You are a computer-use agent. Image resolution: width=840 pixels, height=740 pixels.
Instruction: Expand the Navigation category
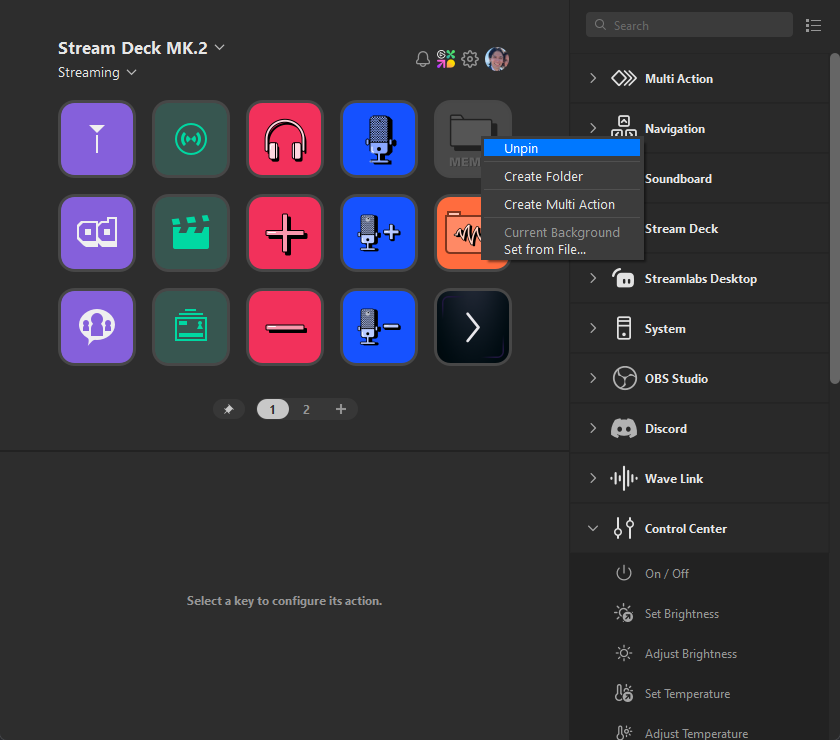tap(593, 128)
